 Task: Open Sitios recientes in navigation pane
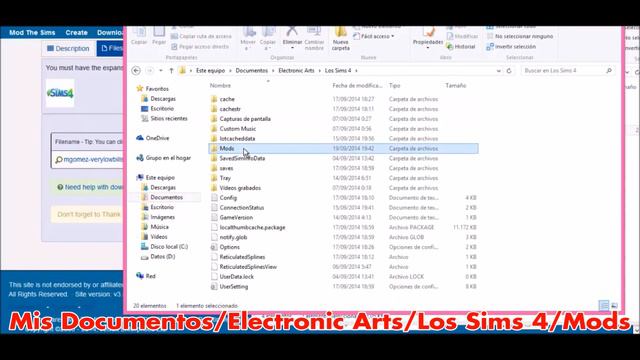(169, 118)
